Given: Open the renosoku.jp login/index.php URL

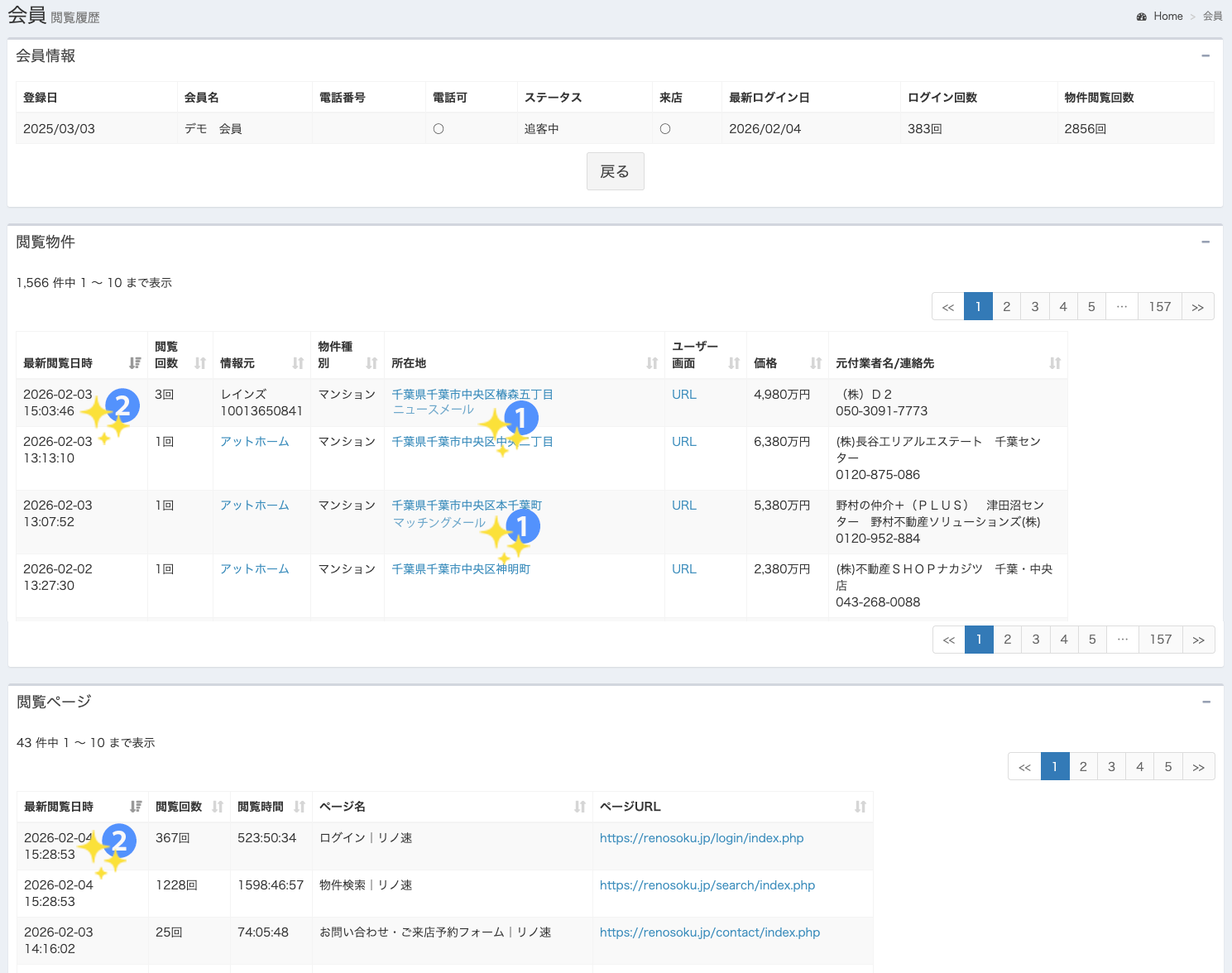Looking at the screenshot, I should pyautogui.click(x=702, y=838).
